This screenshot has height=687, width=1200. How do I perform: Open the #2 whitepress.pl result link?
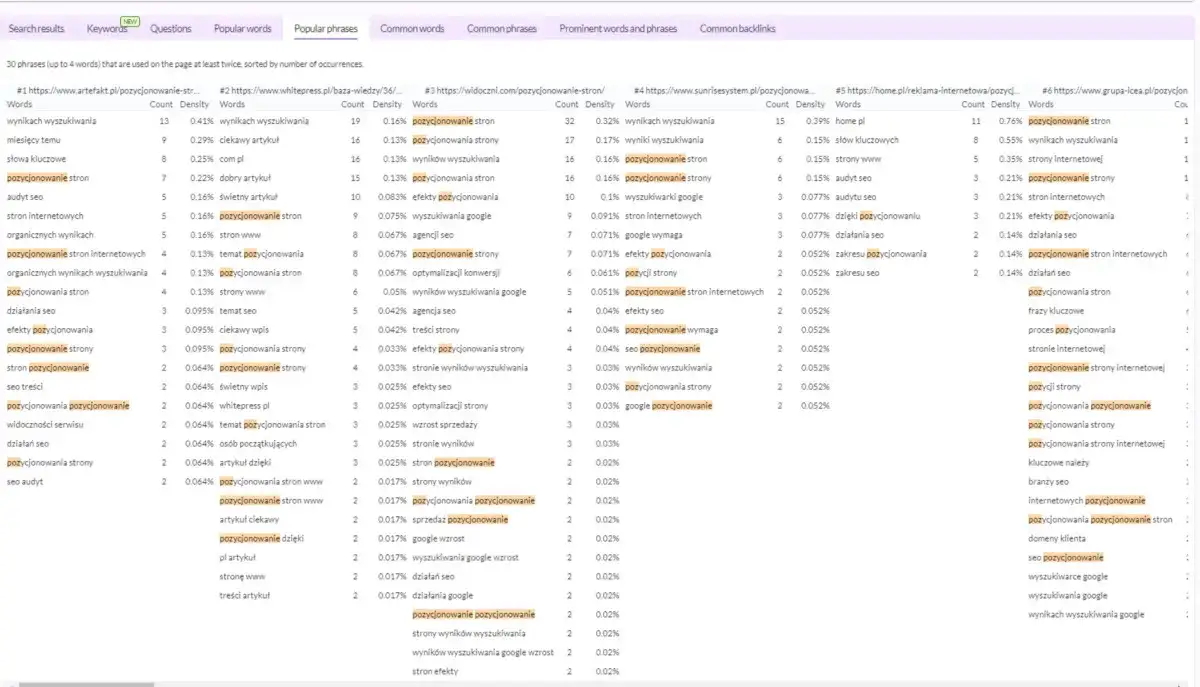311,90
